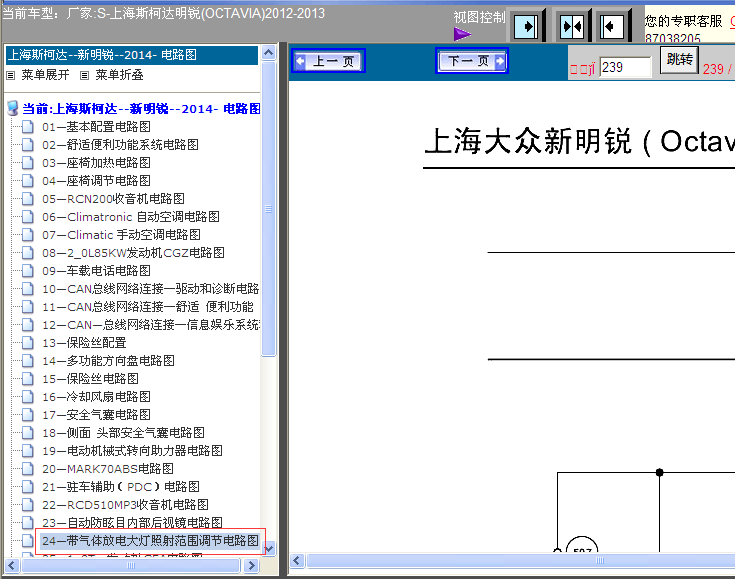Click the document icon beside 17—安全气囊电路图
This screenshot has width=735, height=579.
28,415
